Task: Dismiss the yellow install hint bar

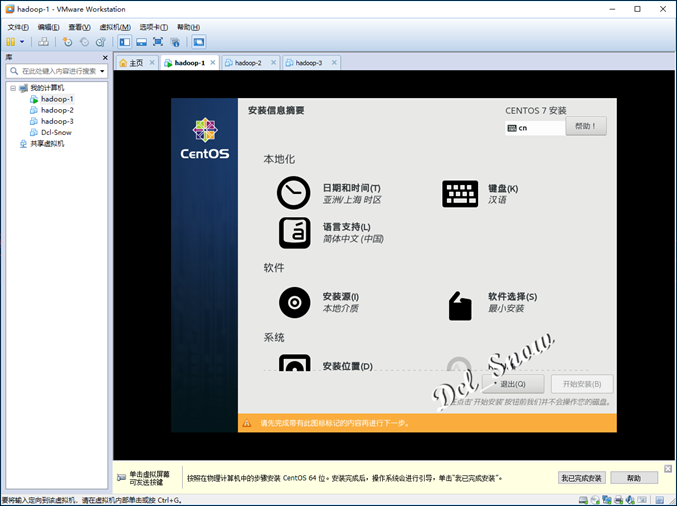Action: tap(668, 468)
